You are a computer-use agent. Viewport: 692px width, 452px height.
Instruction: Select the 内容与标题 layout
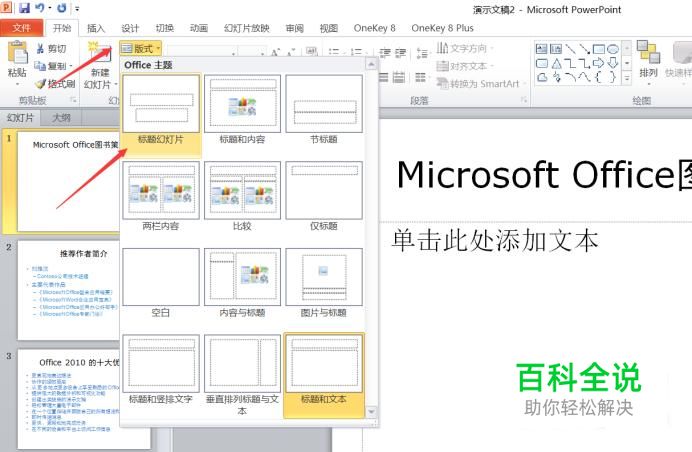pos(242,283)
